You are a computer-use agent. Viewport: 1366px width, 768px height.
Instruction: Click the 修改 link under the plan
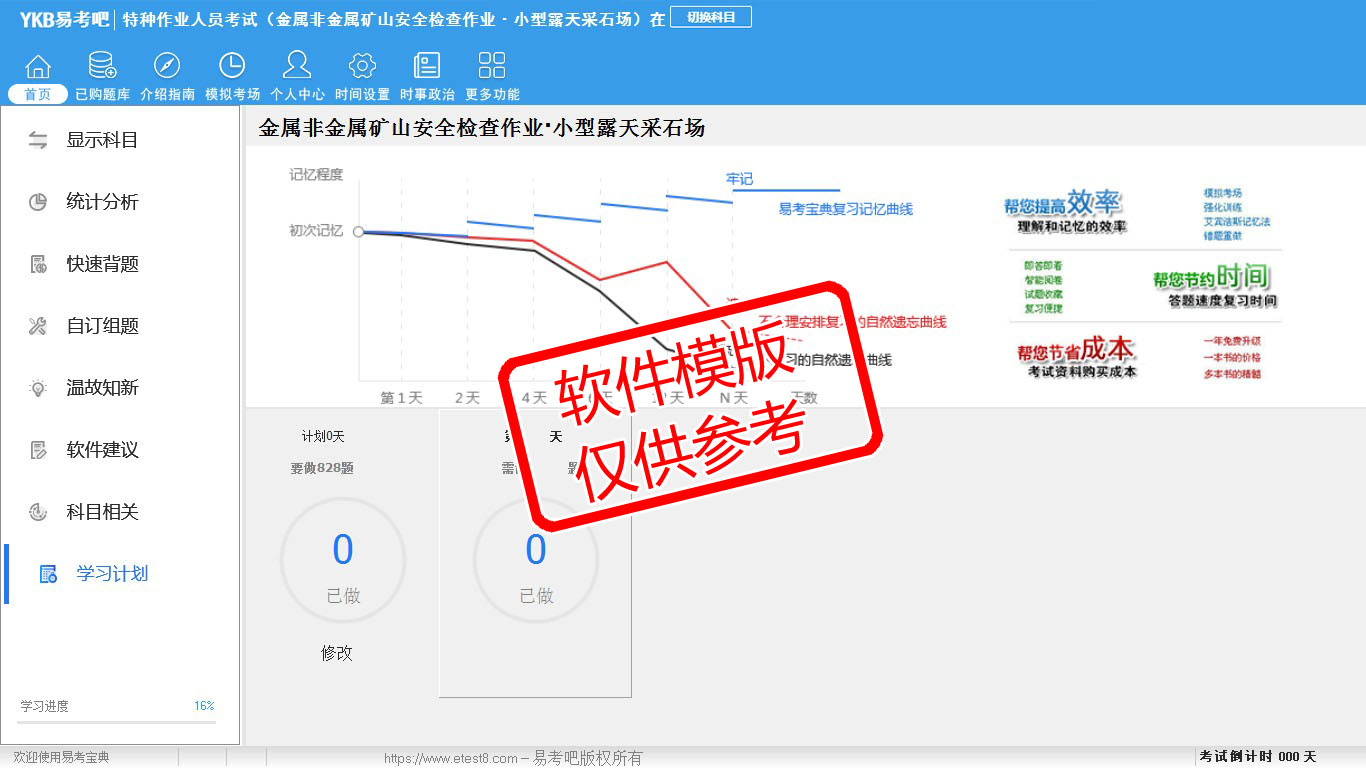coord(337,653)
